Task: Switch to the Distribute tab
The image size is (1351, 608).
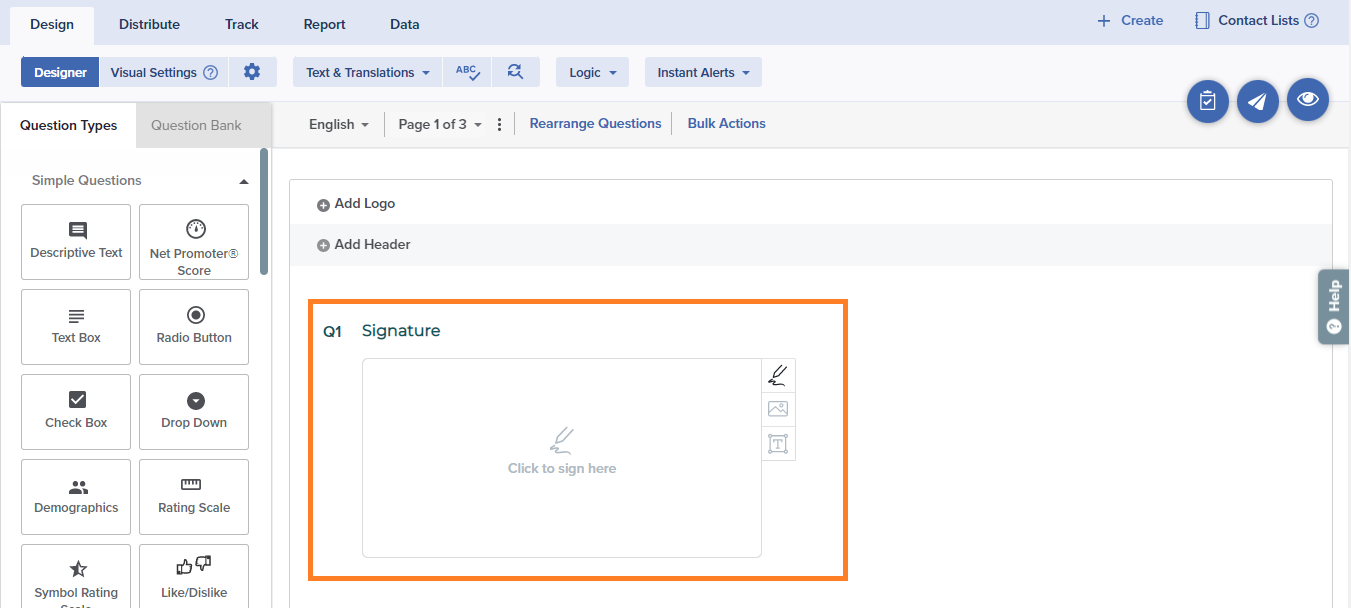Action: pos(149,24)
